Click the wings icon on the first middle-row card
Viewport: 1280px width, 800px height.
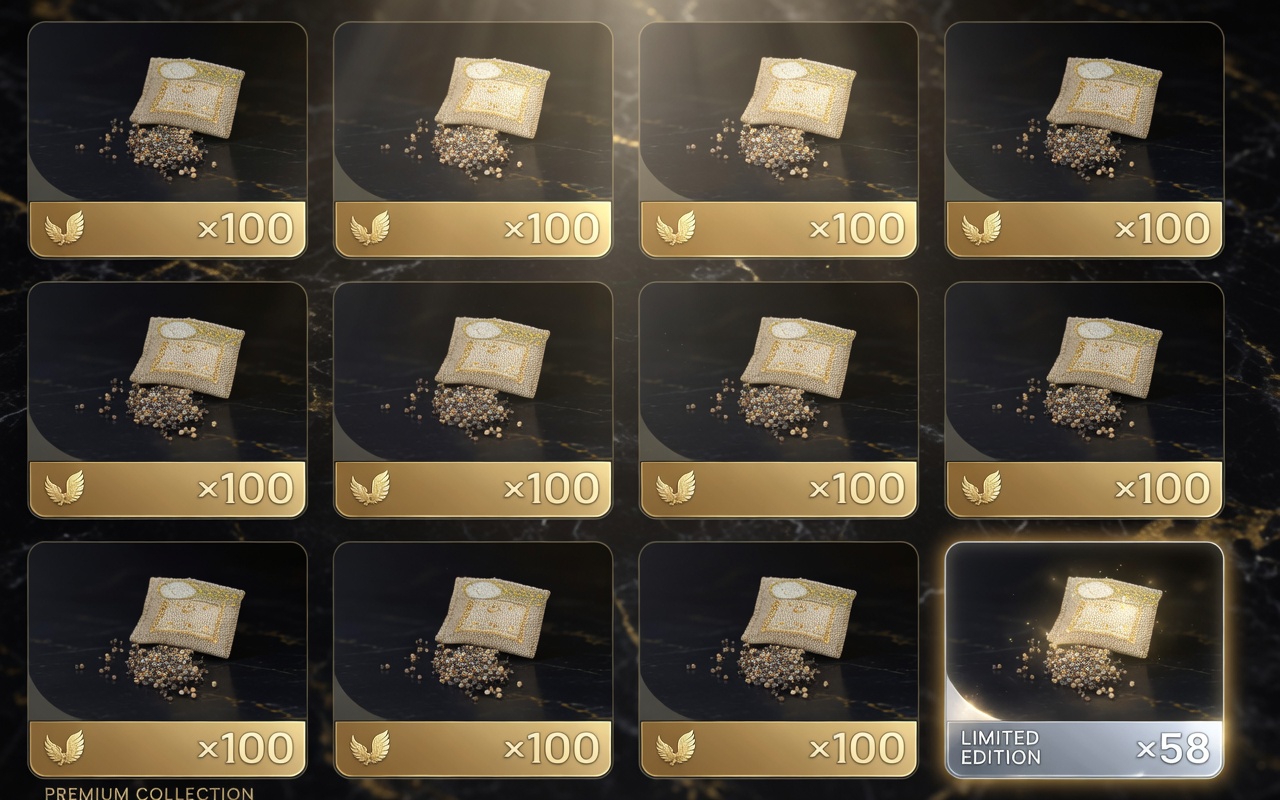coord(64,489)
